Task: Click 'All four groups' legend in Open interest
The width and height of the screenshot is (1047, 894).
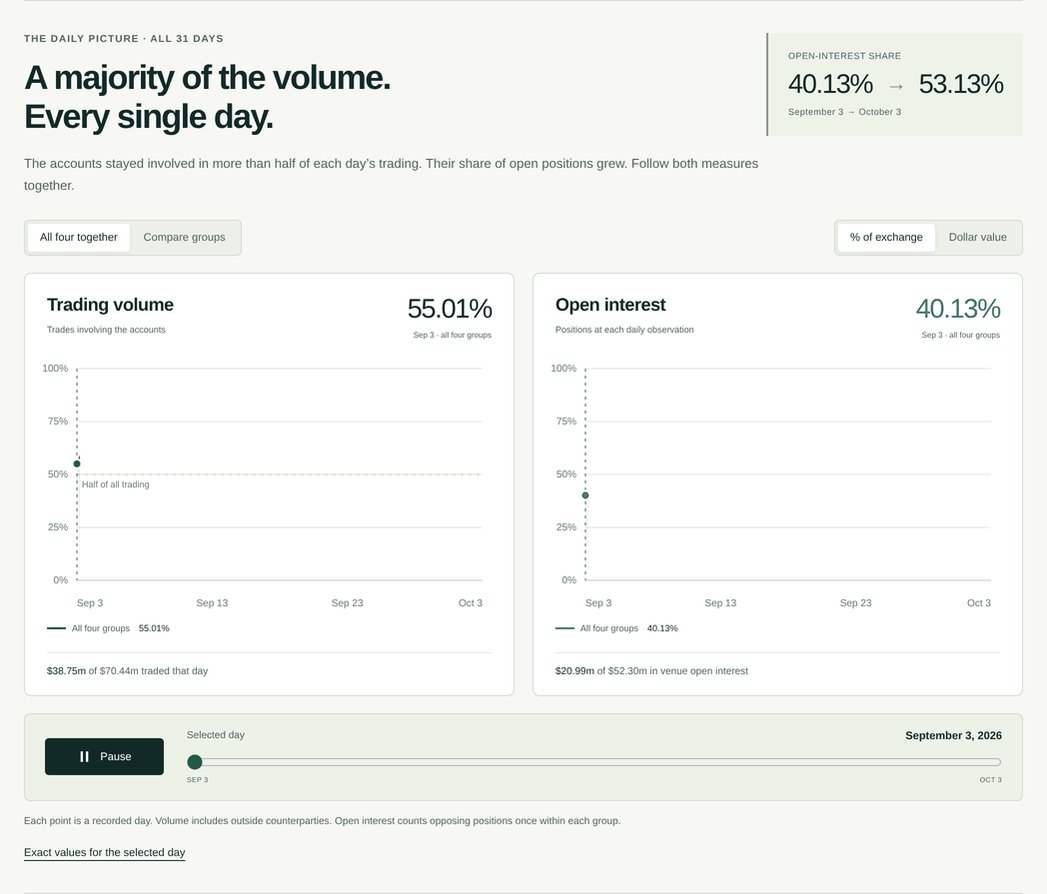Action: click(x=609, y=628)
